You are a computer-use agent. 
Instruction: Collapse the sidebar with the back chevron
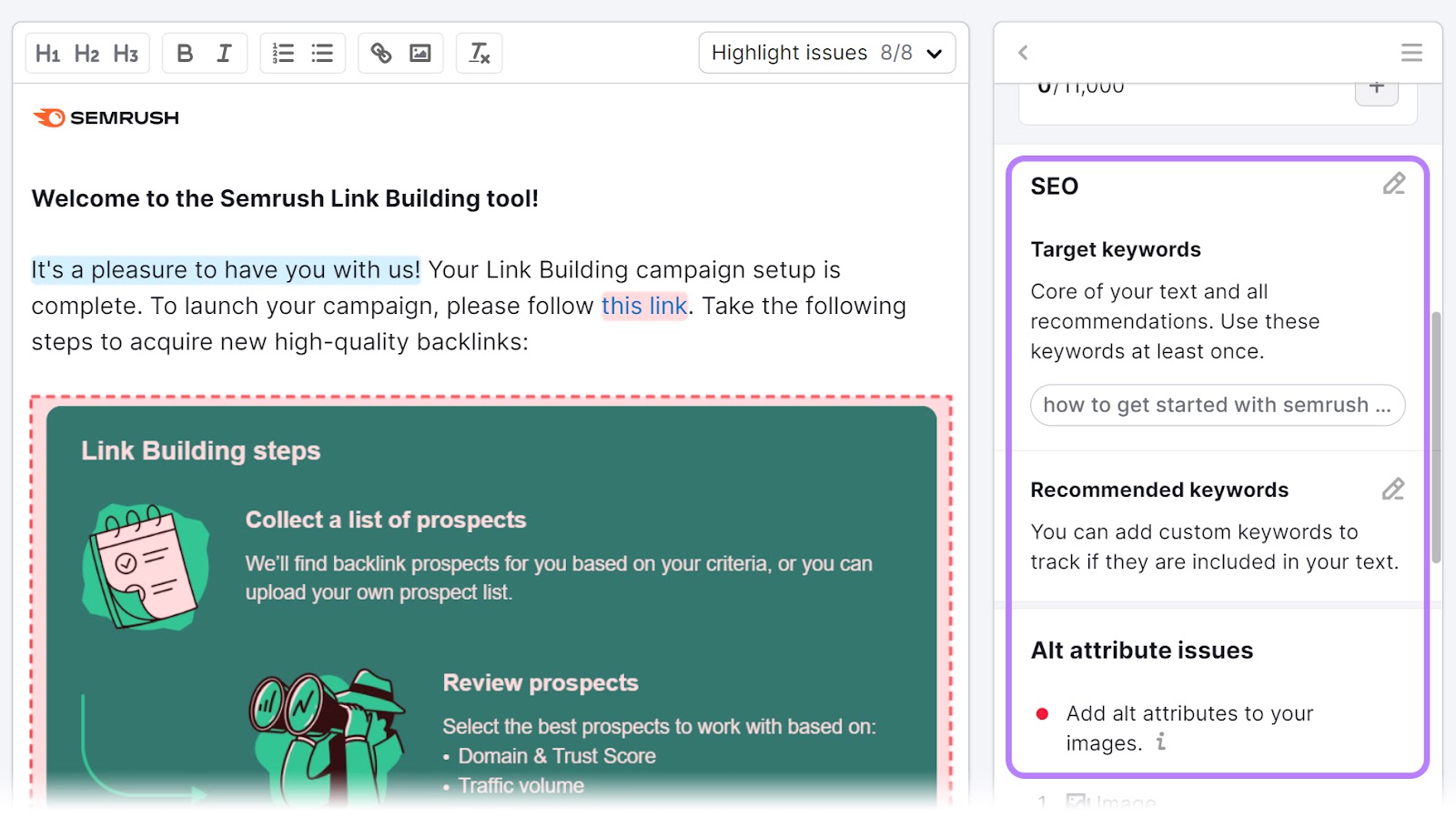pyautogui.click(x=1022, y=53)
